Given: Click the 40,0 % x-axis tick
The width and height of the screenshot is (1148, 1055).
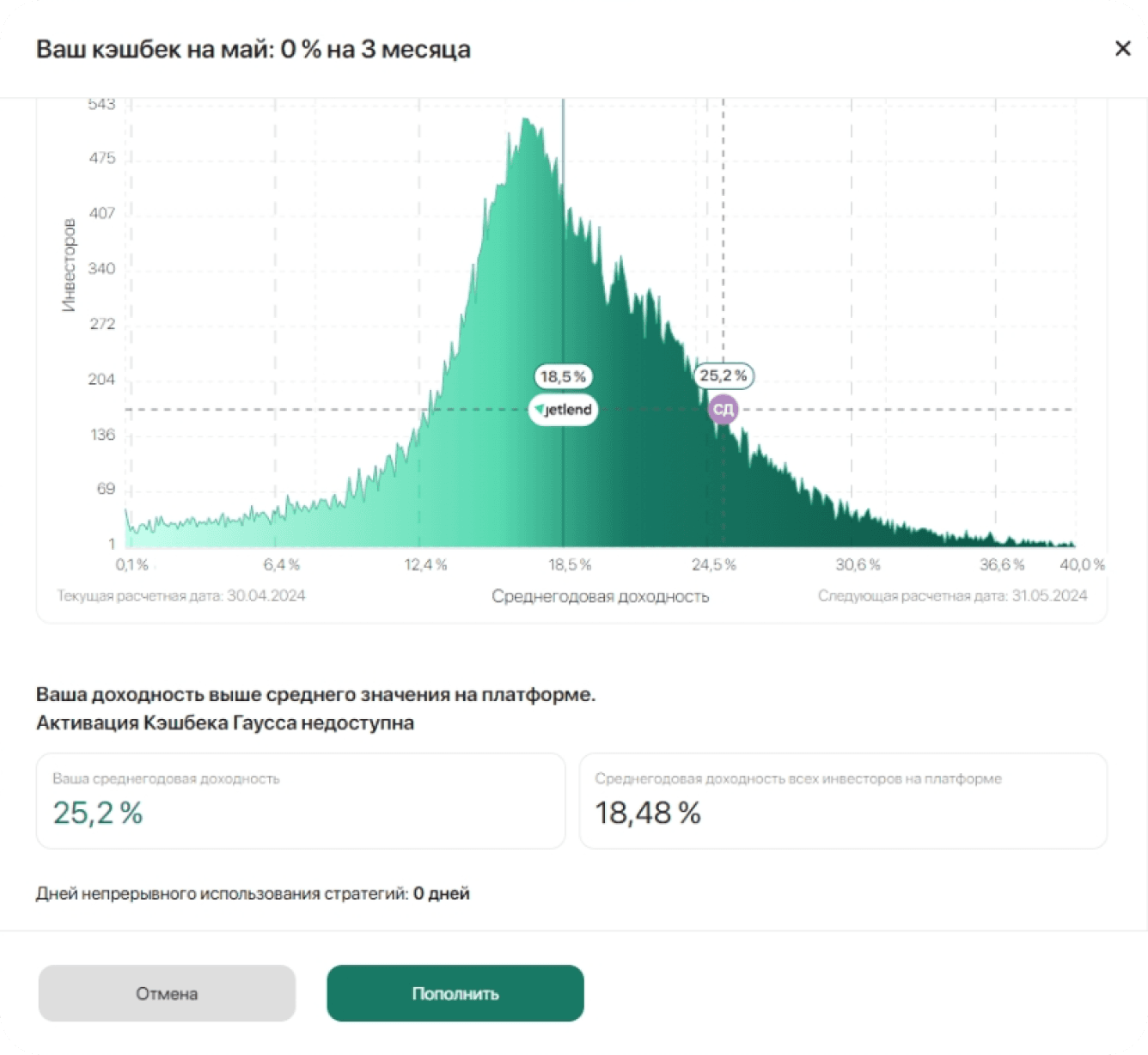Looking at the screenshot, I should (1082, 564).
